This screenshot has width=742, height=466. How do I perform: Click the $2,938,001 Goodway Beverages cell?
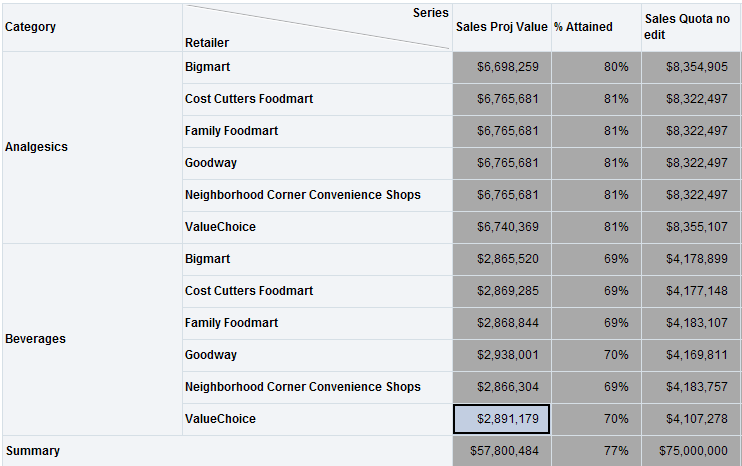502,355
